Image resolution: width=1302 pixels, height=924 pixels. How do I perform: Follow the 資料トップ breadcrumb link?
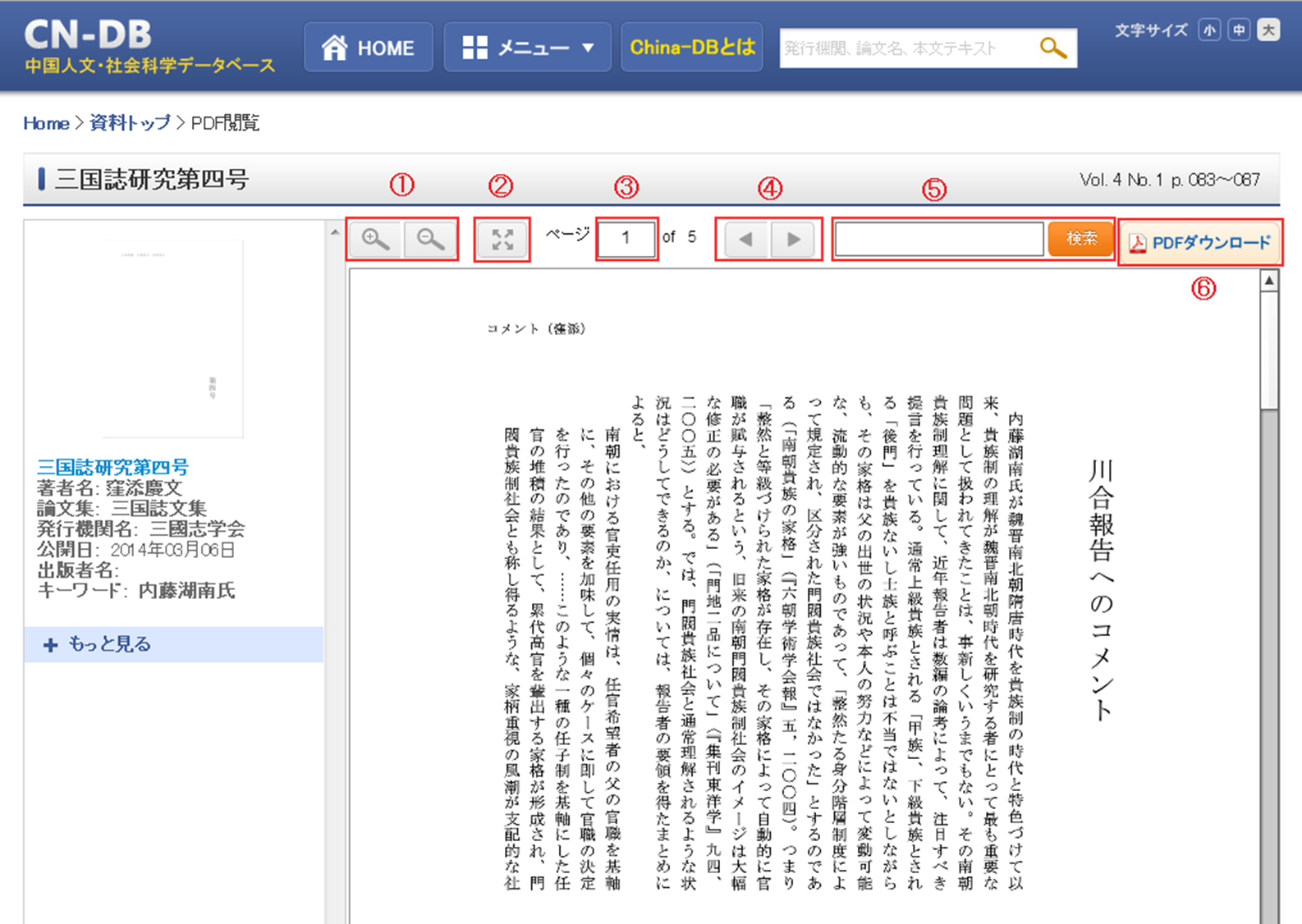coord(130,123)
